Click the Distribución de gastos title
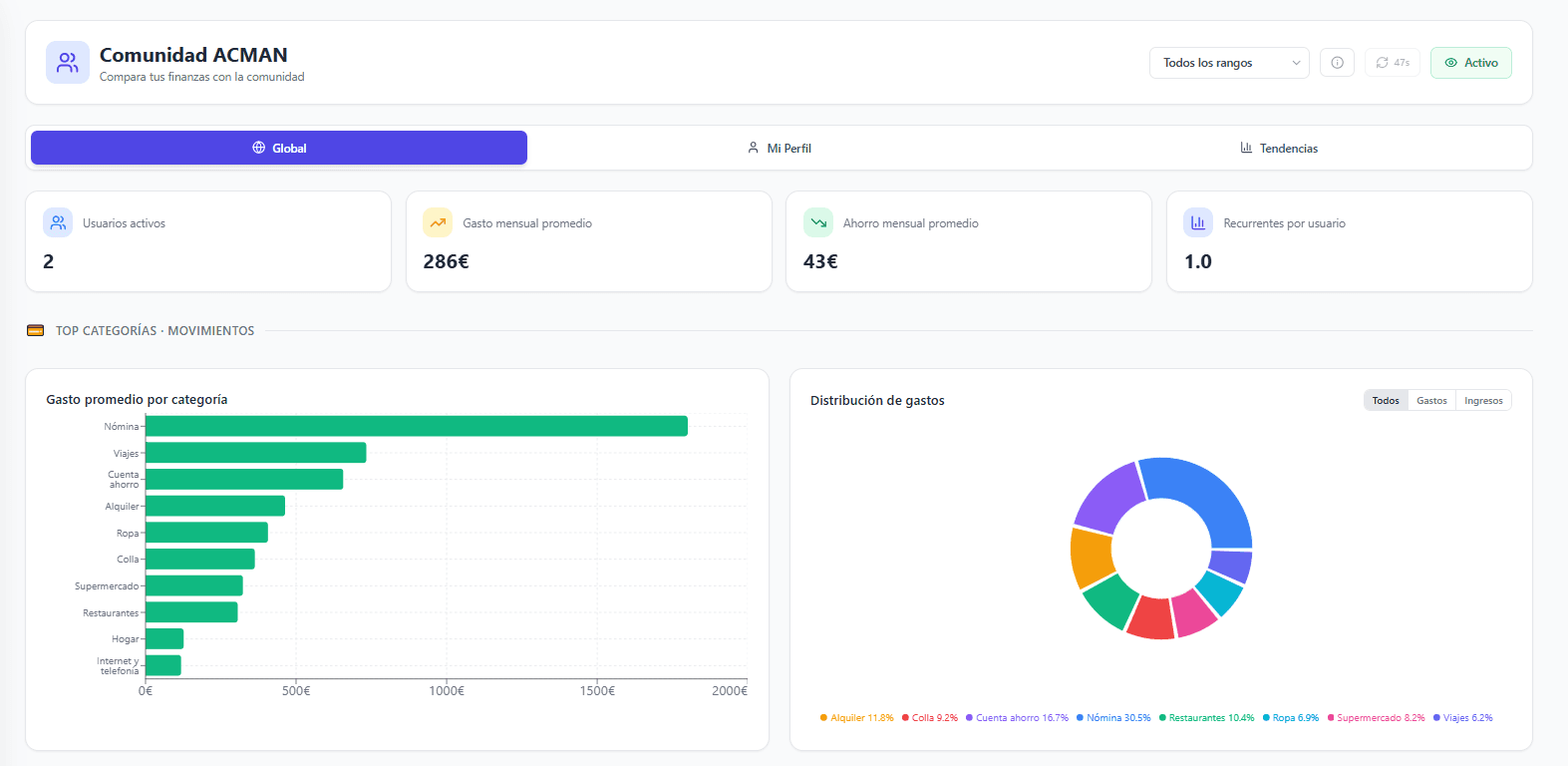Image resolution: width=1568 pixels, height=766 pixels. coord(877,400)
